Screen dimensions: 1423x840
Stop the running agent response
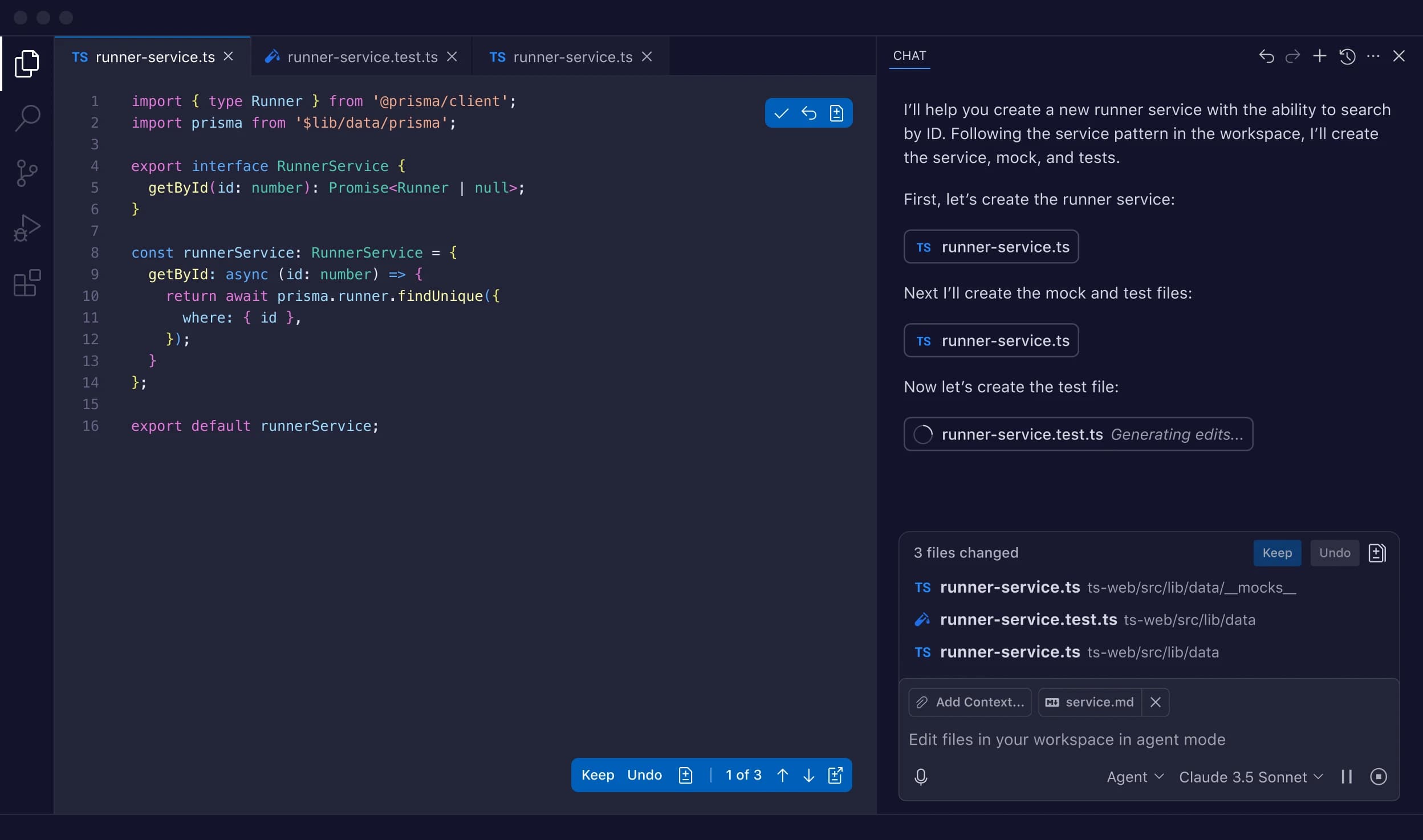[x=1379, y=776]
